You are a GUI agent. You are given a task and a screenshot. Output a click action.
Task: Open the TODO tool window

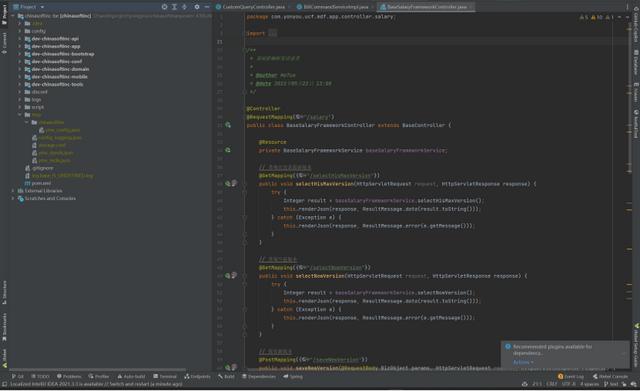(40, 376)
